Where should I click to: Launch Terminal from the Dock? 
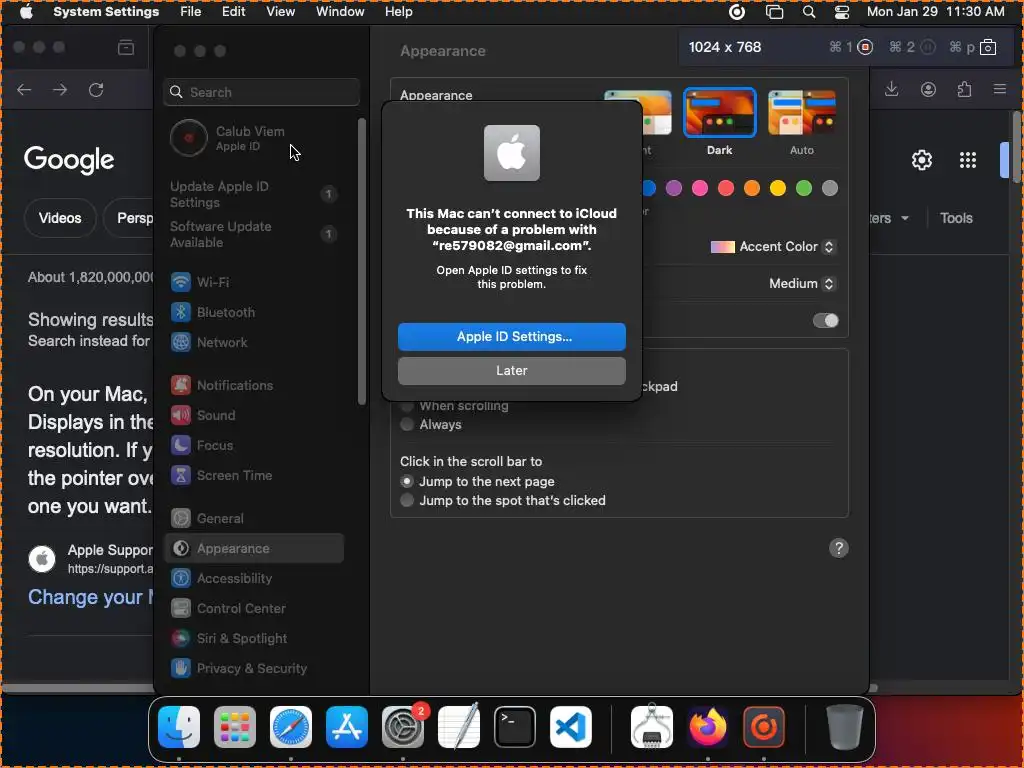(515, 727)
